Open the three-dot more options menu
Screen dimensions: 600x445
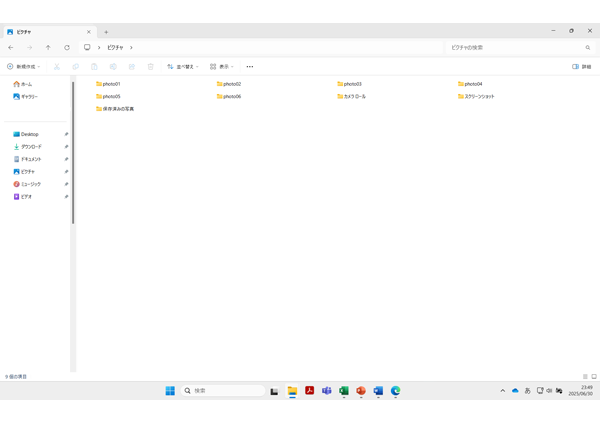[250, 67]
